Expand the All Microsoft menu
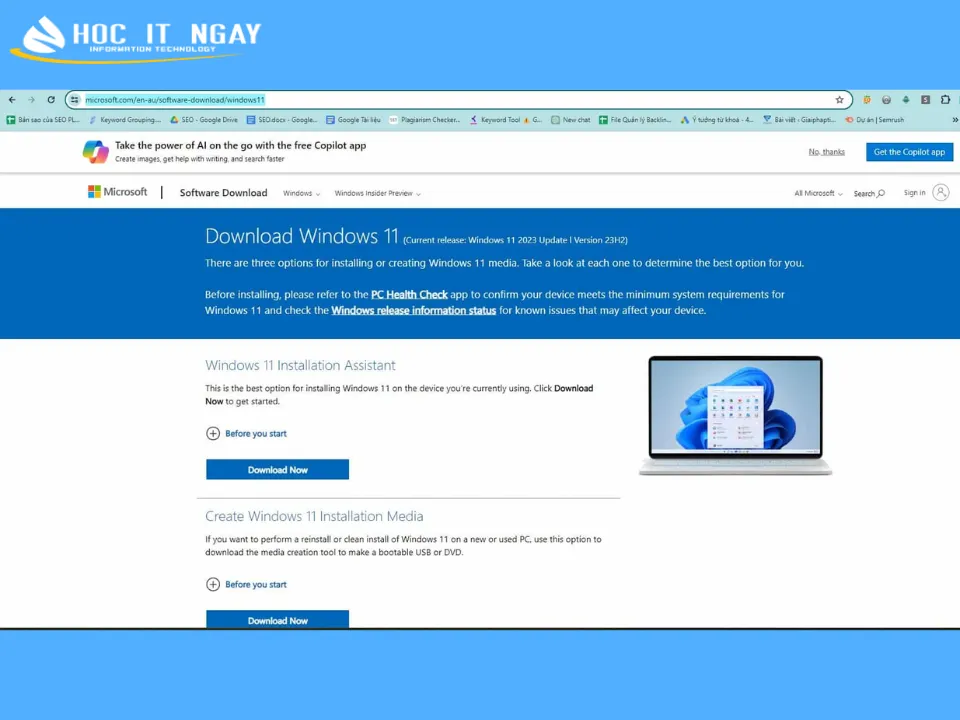This screenshot has height=720, width=960. 819,193
